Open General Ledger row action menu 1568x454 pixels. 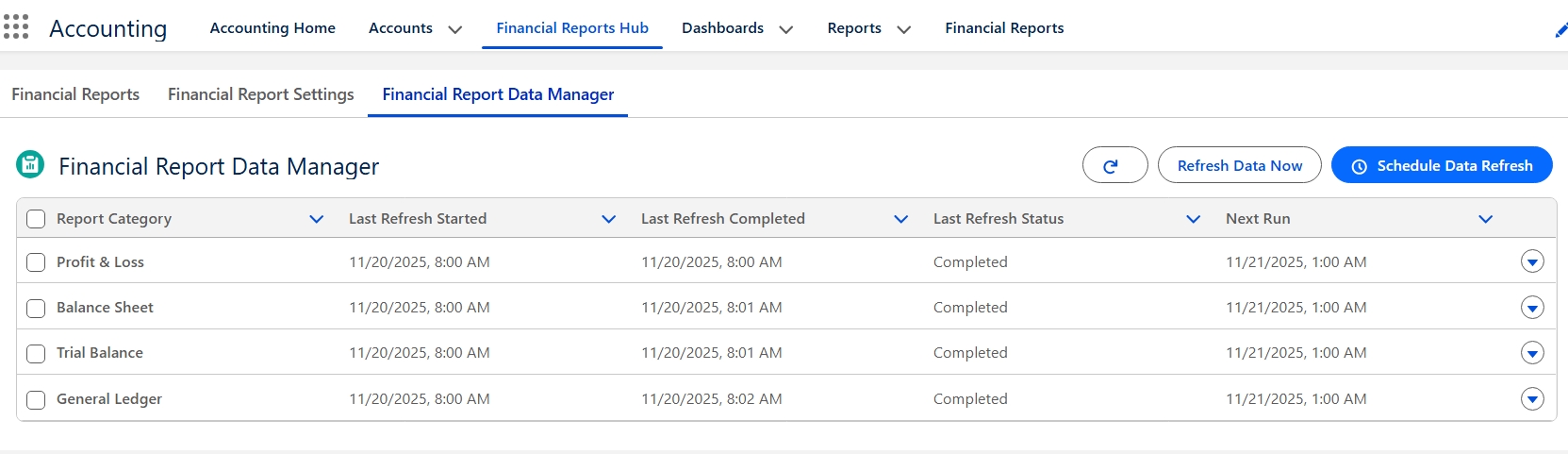pyautogui.click(x=1532, y=398)
